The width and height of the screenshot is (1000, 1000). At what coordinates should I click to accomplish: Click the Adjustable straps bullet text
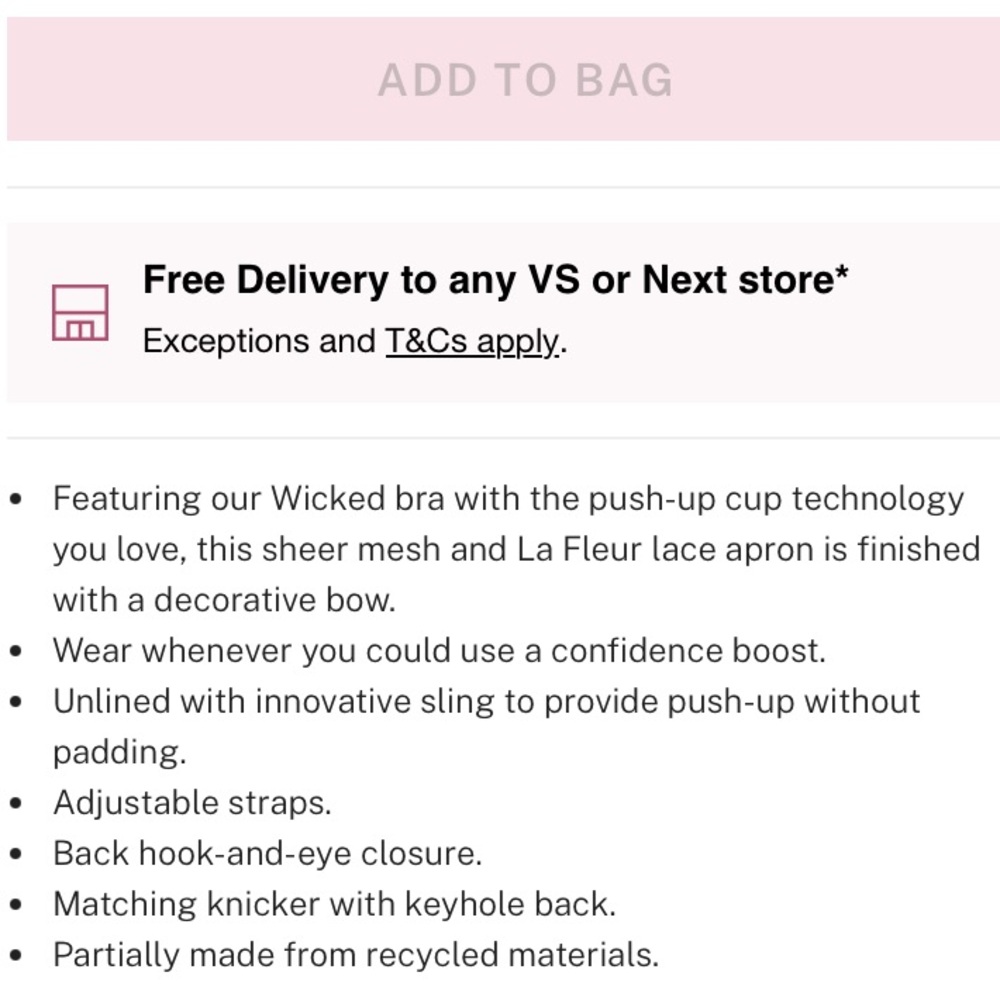pyautogui.click(x=193, y=803)
